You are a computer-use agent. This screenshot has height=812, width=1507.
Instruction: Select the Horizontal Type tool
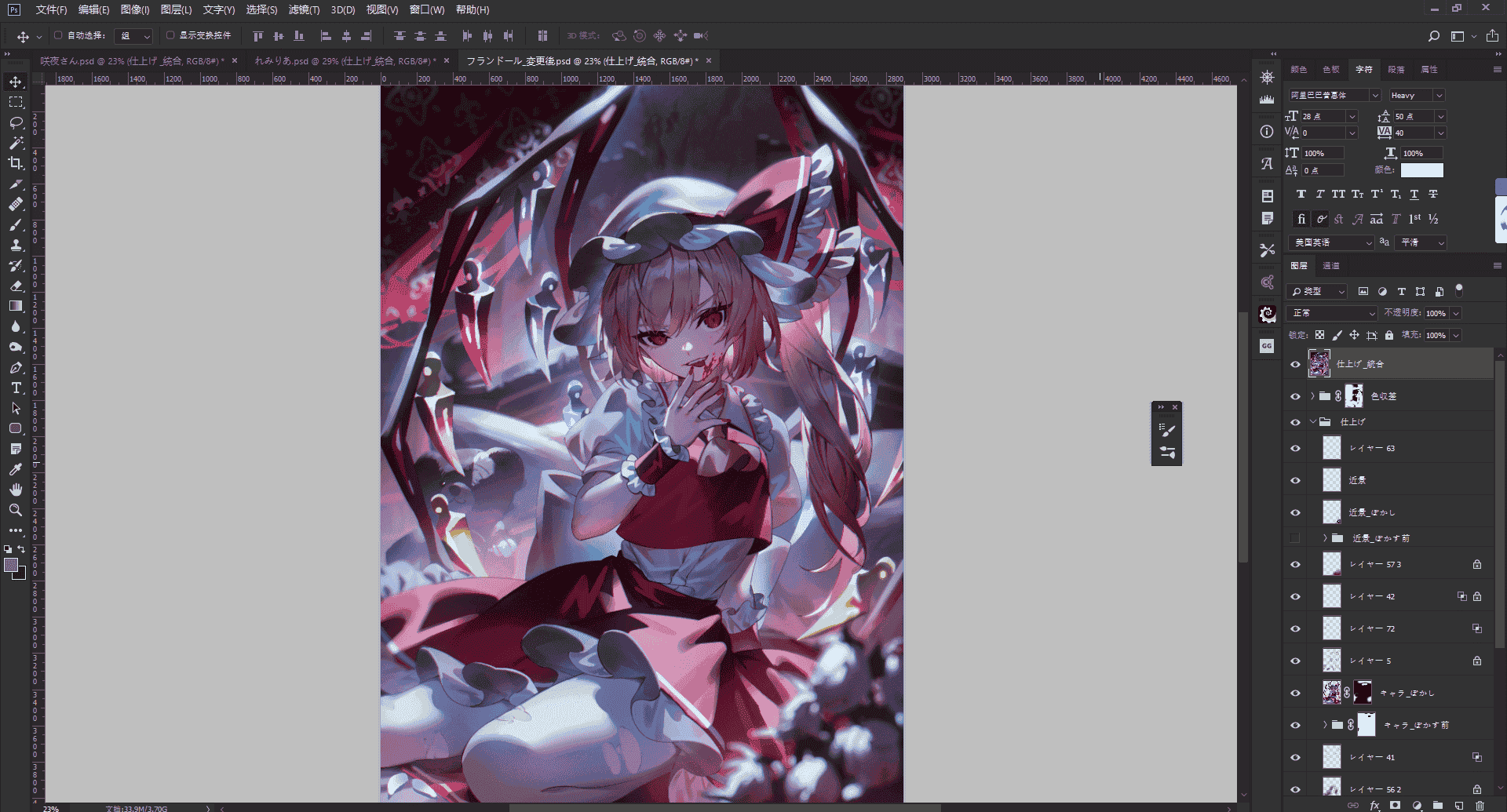[16, 388]
